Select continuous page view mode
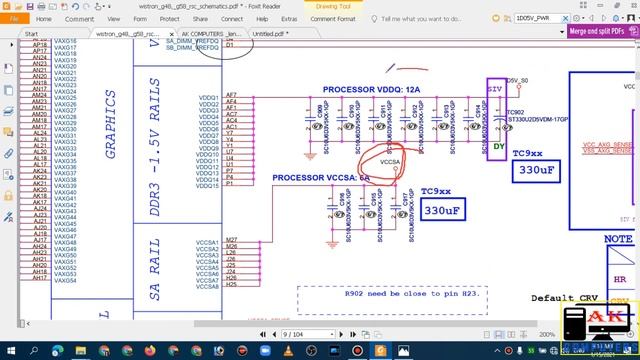The height and width of the screenshot is (360, 640). click(499, 335)
